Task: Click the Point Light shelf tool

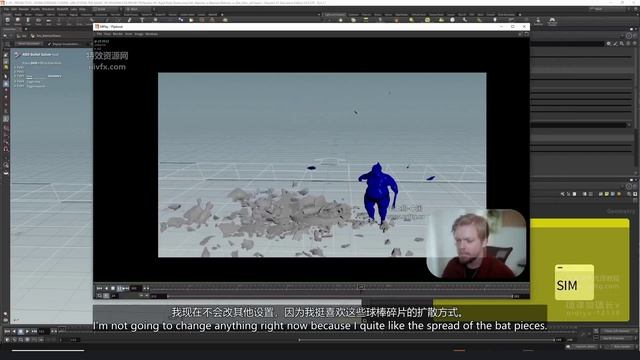Action: coord(341,20)
